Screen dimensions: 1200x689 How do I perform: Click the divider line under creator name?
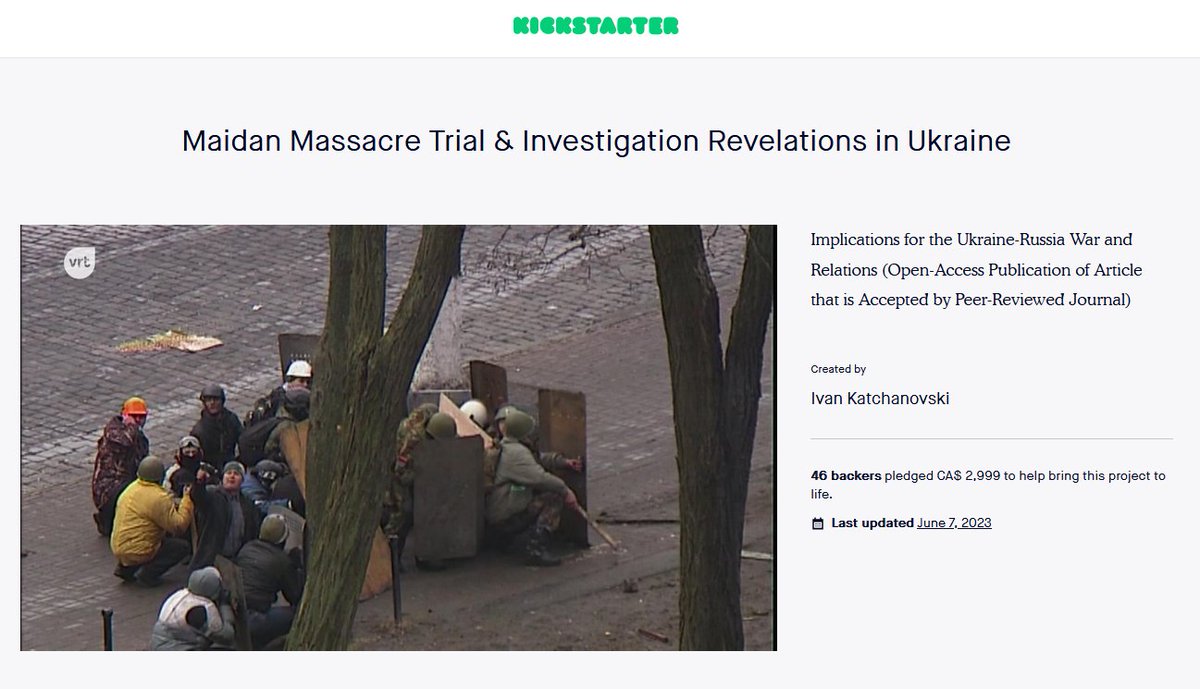[x=991, y=439]
